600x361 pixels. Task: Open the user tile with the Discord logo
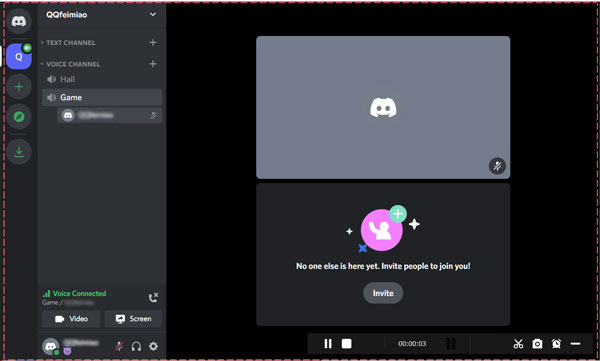point(383,107)
